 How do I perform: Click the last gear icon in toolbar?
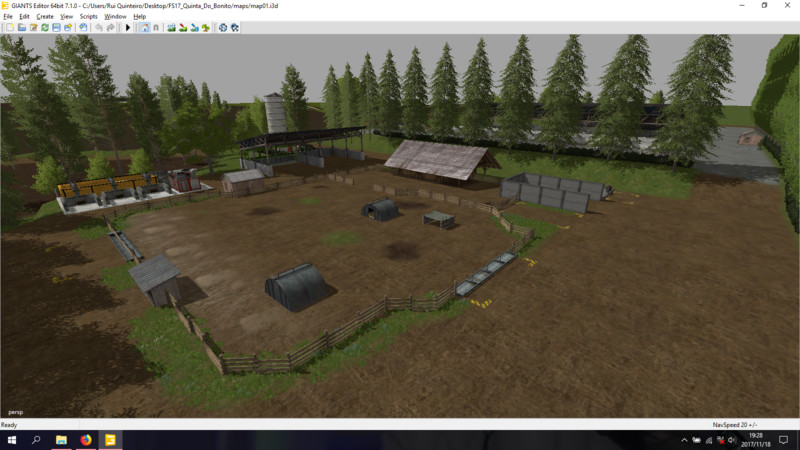tap(234, 27)
